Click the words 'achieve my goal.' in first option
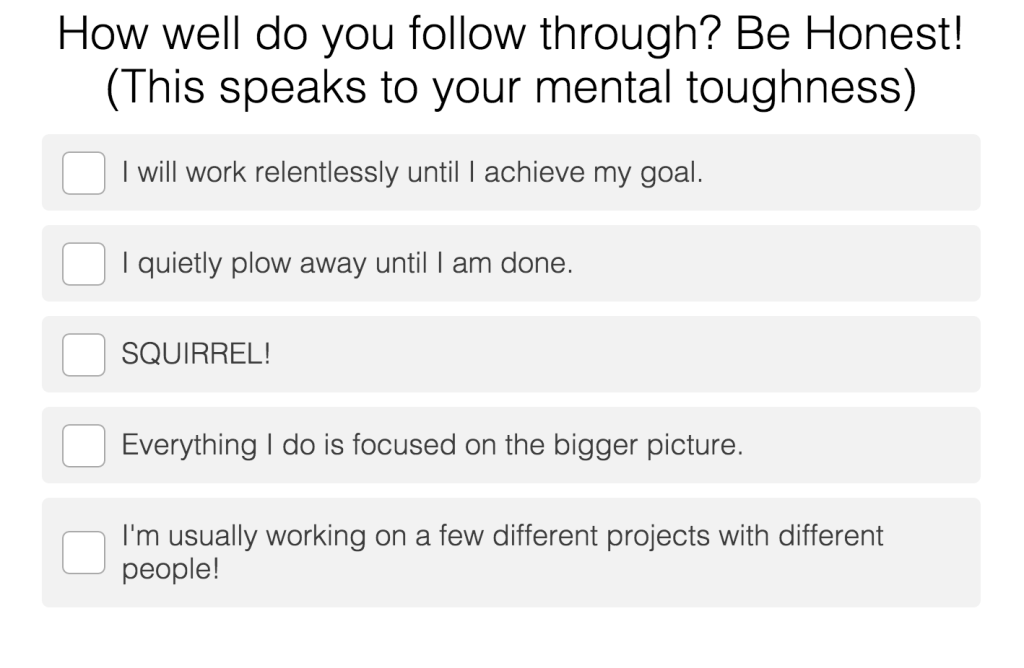 click(594, 173)
